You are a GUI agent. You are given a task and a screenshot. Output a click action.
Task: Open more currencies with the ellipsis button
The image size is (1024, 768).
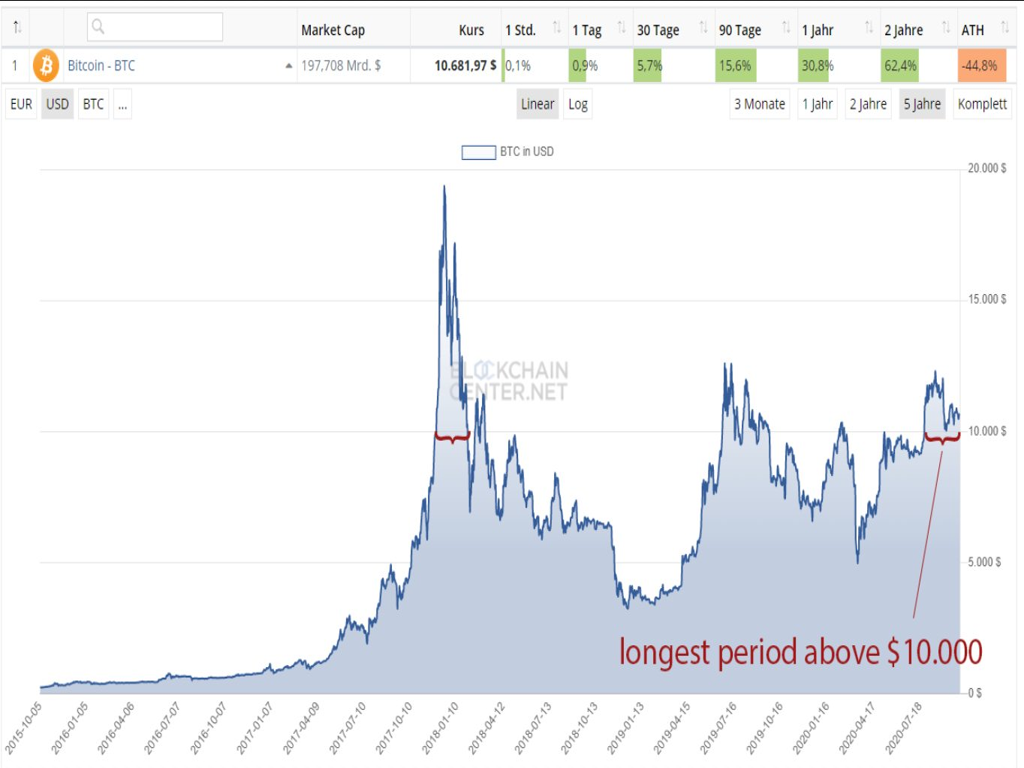pyautogui.click(x=122, y=104)
